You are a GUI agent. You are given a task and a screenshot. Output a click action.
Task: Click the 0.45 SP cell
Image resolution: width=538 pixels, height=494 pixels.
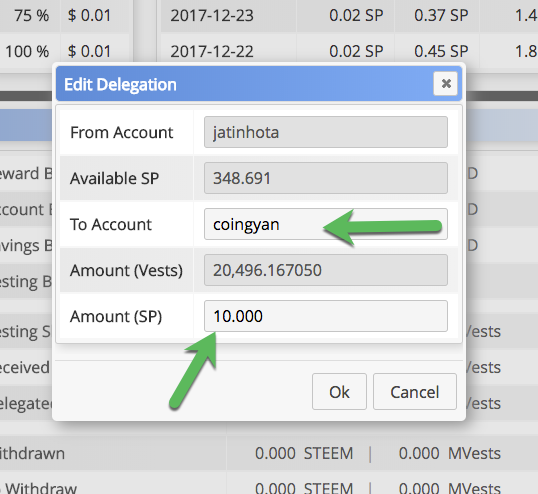click(x=441, y=51)
